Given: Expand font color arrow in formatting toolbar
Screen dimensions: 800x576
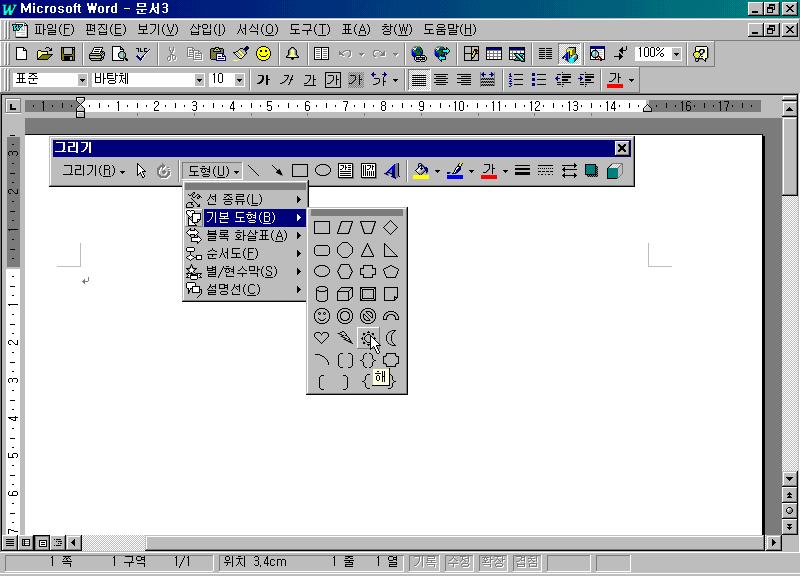Looking at the screenshot, I should (x=631, y=80).
